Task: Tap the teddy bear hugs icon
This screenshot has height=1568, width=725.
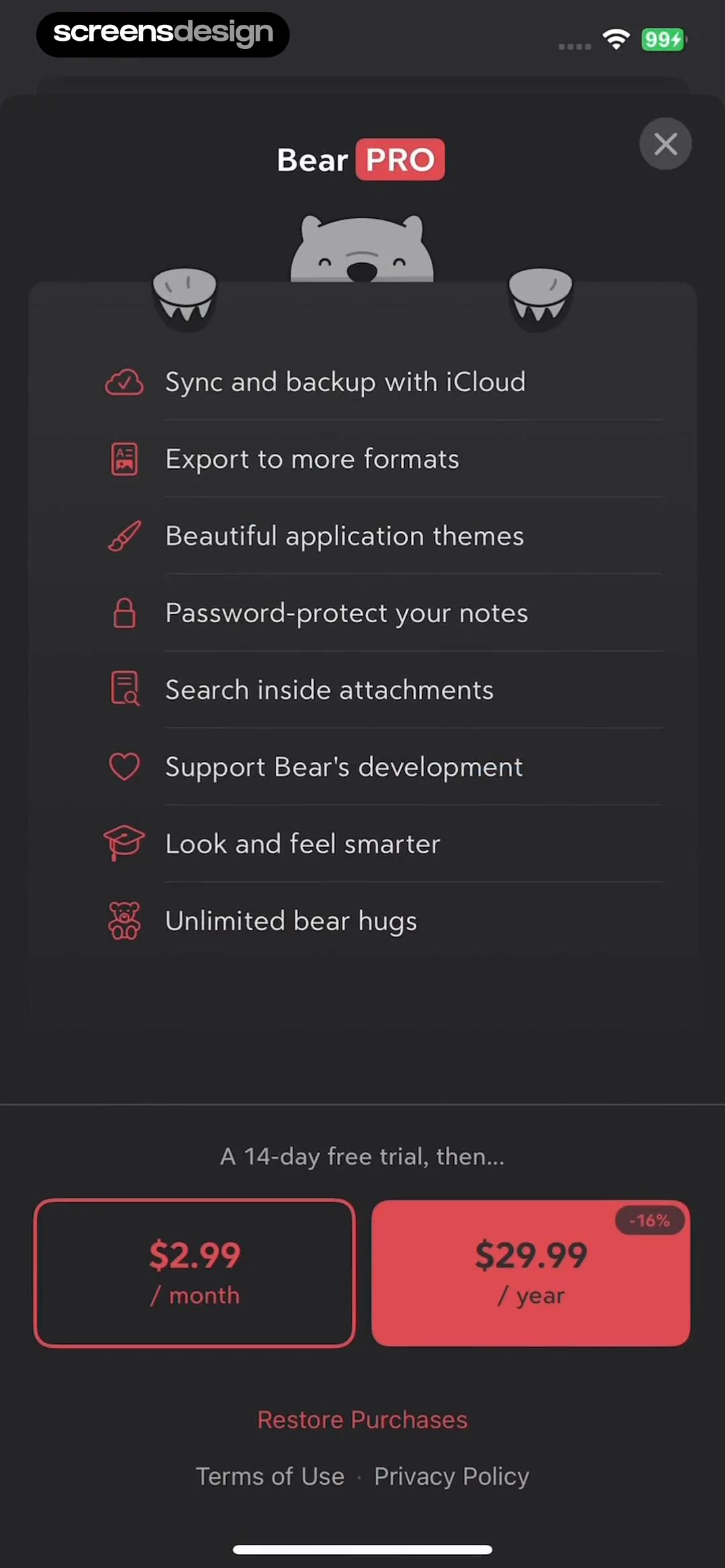Action: (124, 920)
